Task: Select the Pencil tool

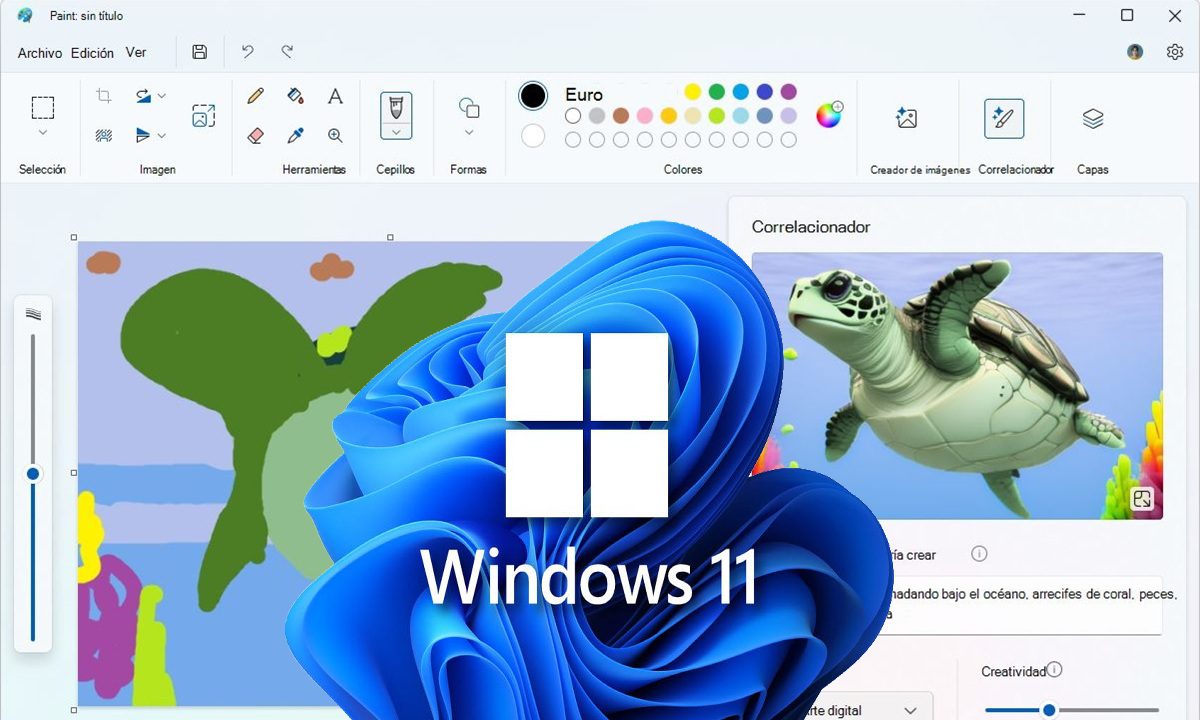Action: (x=255, y=96)
